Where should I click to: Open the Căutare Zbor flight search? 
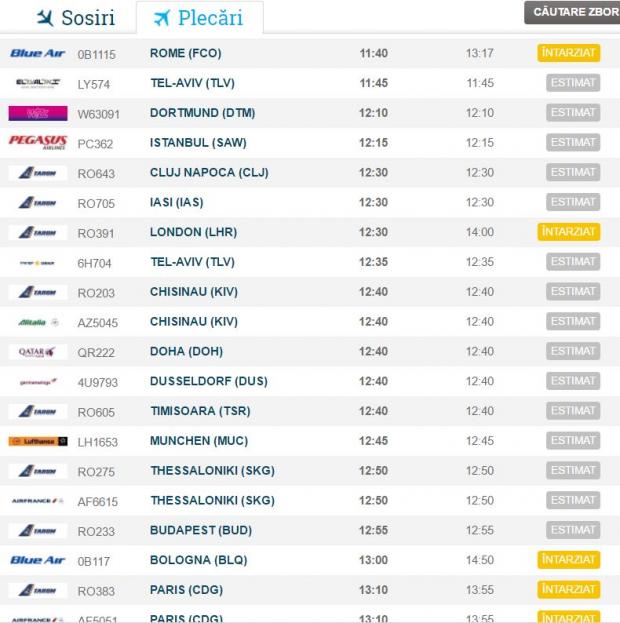pyautogui.click(x=571, y=13)
